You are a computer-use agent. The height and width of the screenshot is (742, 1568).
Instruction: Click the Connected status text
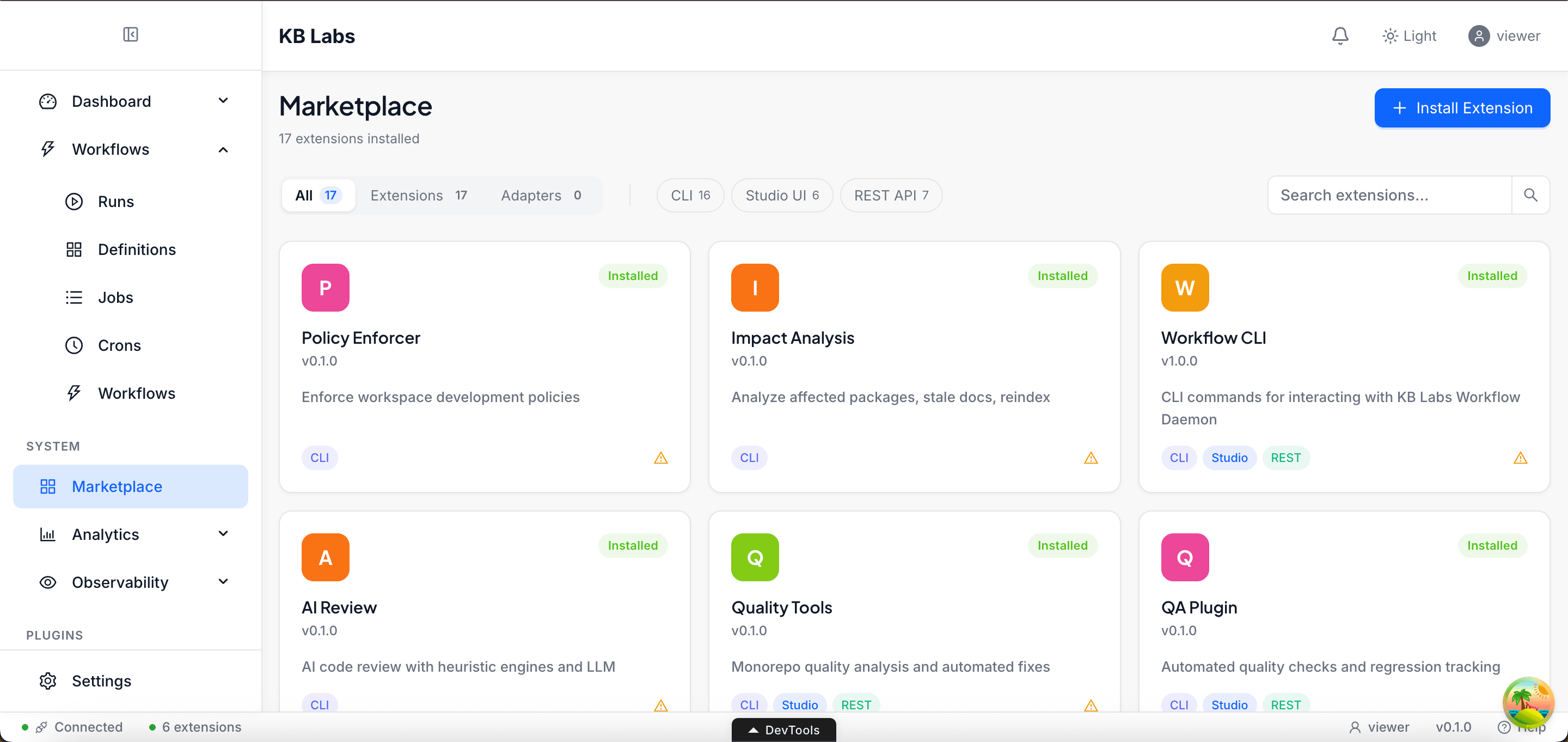click(88, 727)
